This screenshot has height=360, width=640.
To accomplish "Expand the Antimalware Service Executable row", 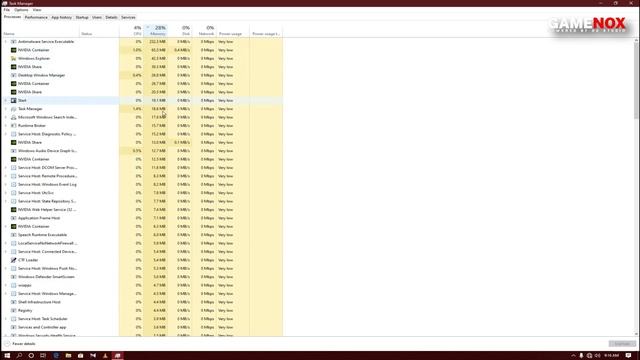I will pyautogui.click(x=5, y=42).
